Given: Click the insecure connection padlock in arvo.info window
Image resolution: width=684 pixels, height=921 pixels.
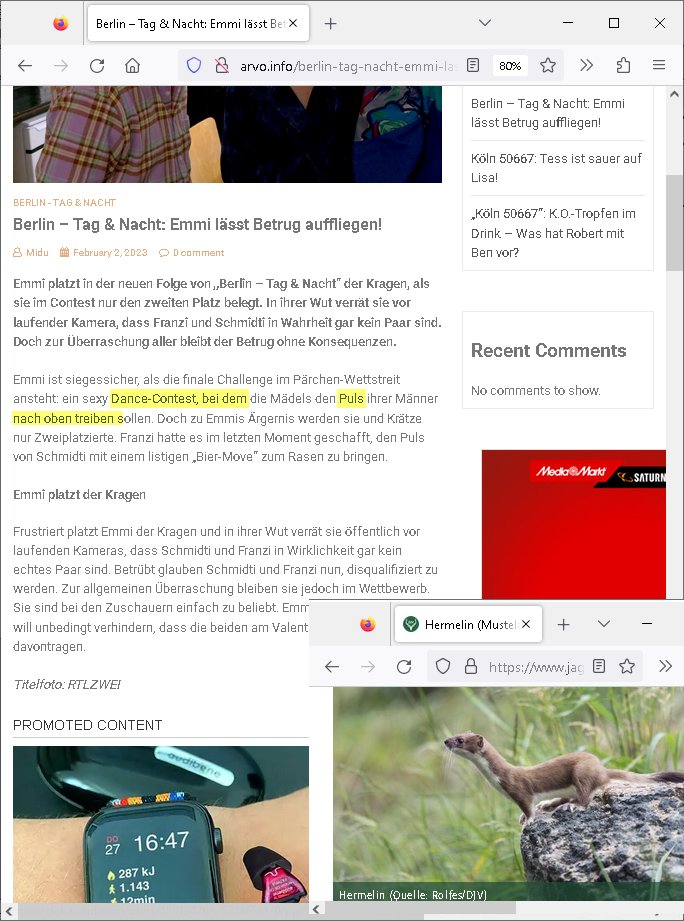Looking at the screenshot, I should click(x=221, y=65).
